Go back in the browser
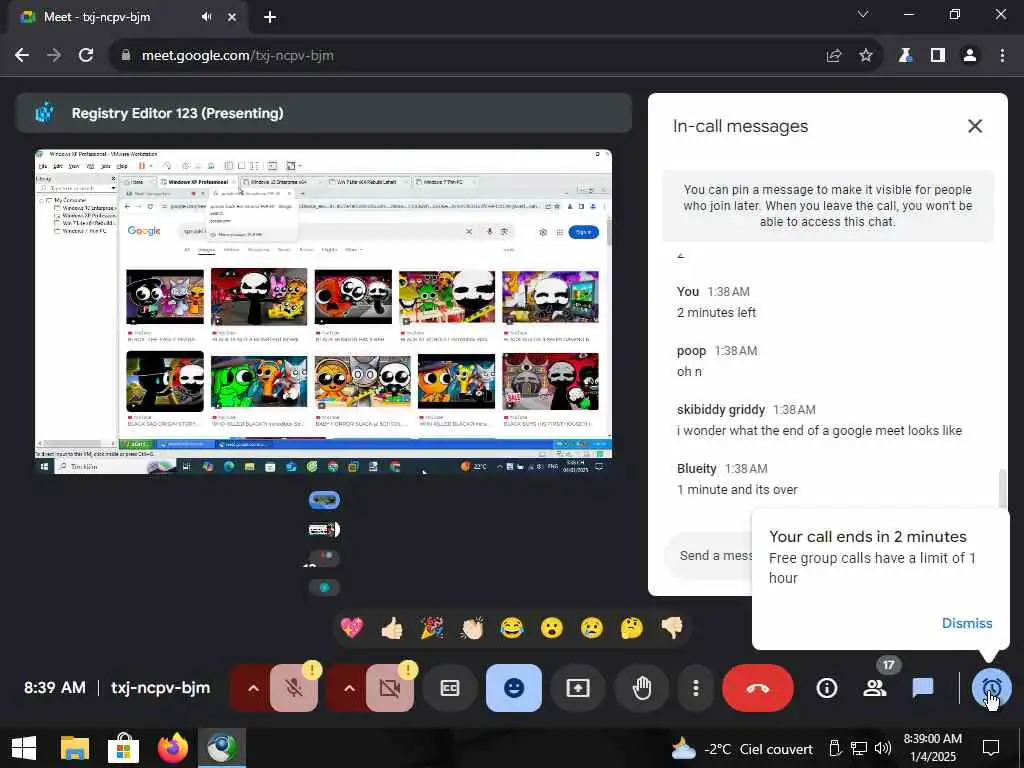1024x768 pixels. pyautogui.click(x=22, y=56)
